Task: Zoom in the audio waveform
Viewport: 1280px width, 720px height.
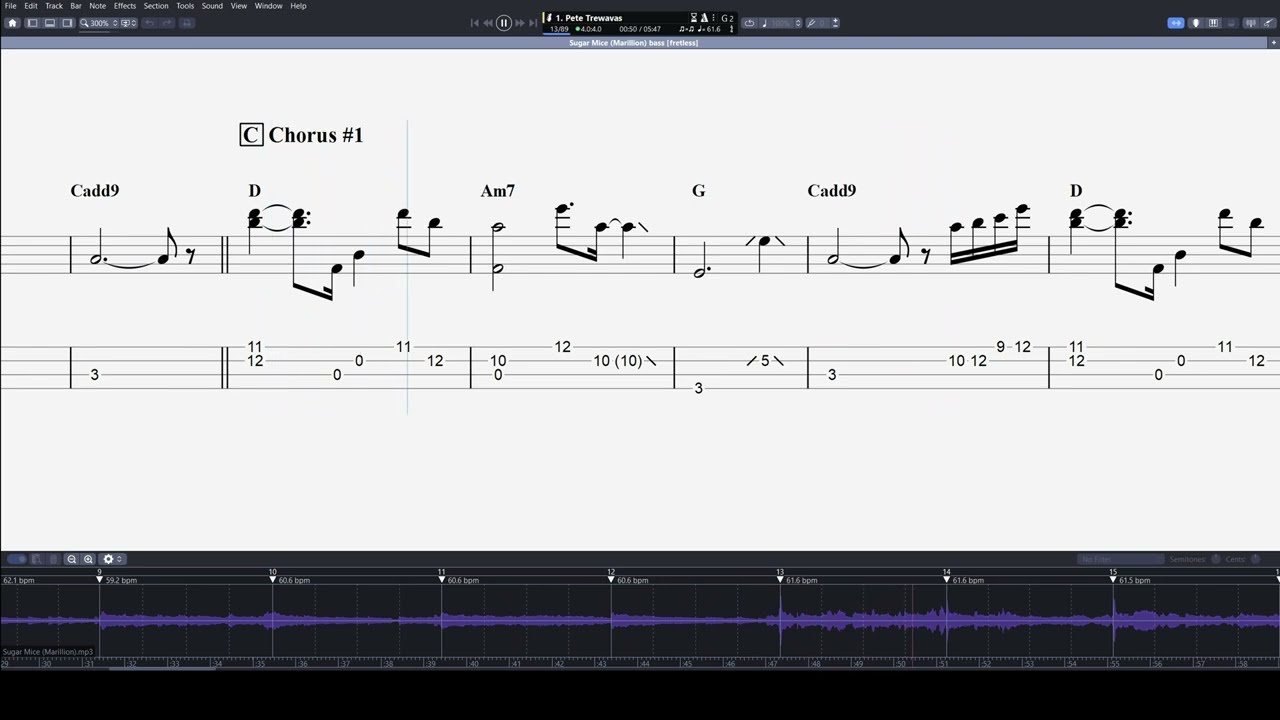Action: (x=89, y=559)
